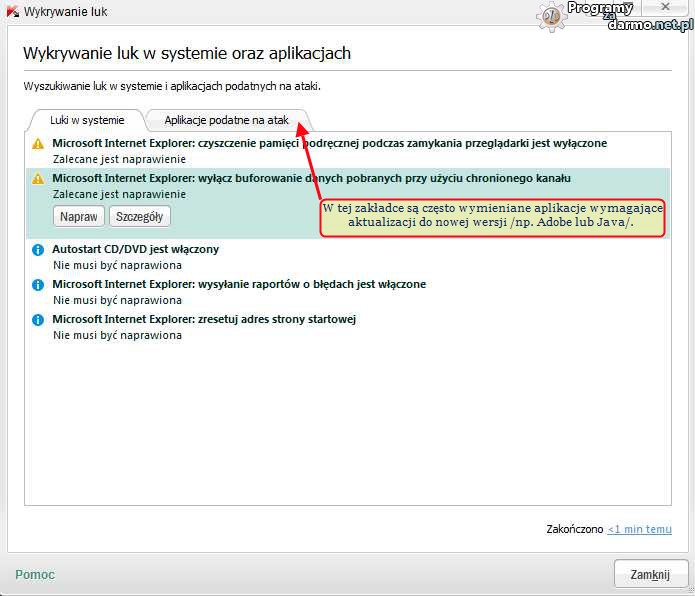The width and height of the screenshot is (695, 596).
Task: Click the yellow annotation callout box
Action: (493, 215)
